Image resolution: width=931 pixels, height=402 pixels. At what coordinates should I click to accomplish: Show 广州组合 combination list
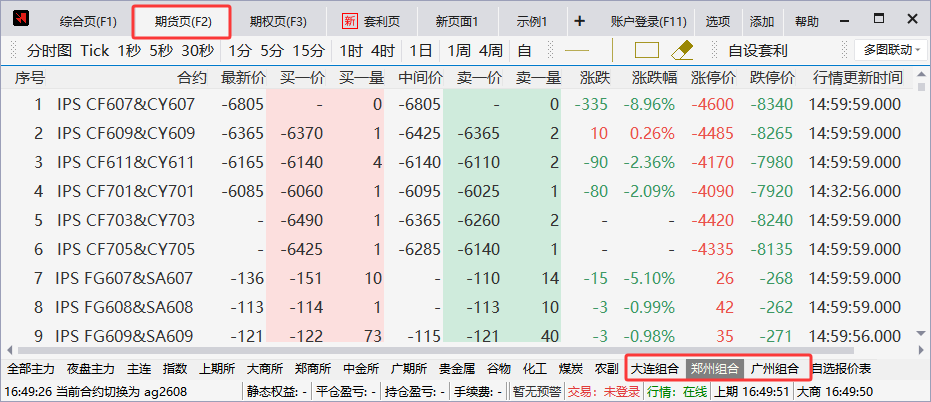pyautogui.click(x=775, y=369)
